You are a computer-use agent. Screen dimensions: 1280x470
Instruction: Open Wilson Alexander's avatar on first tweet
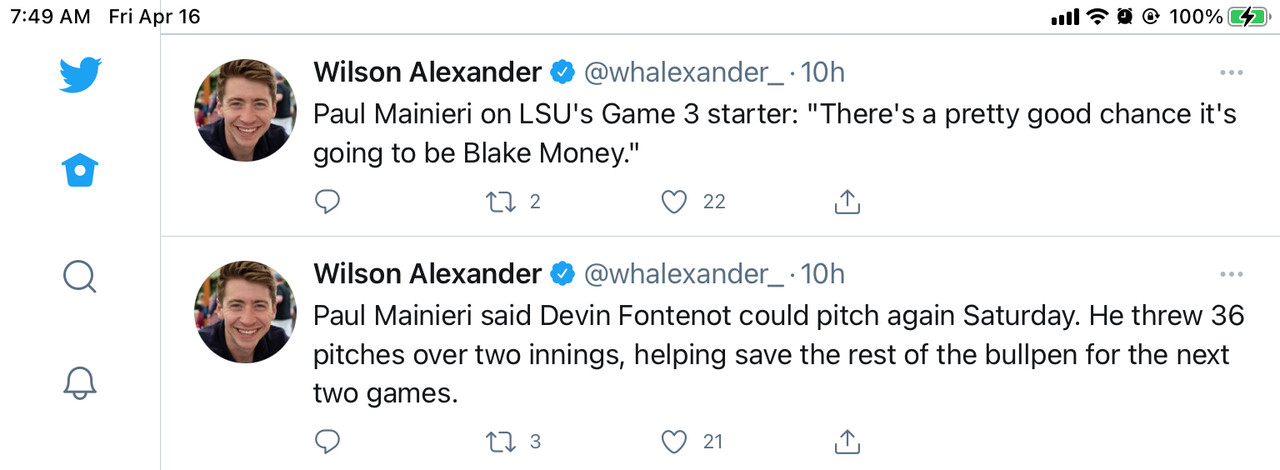pyautogui.click(x=245, y=110)
